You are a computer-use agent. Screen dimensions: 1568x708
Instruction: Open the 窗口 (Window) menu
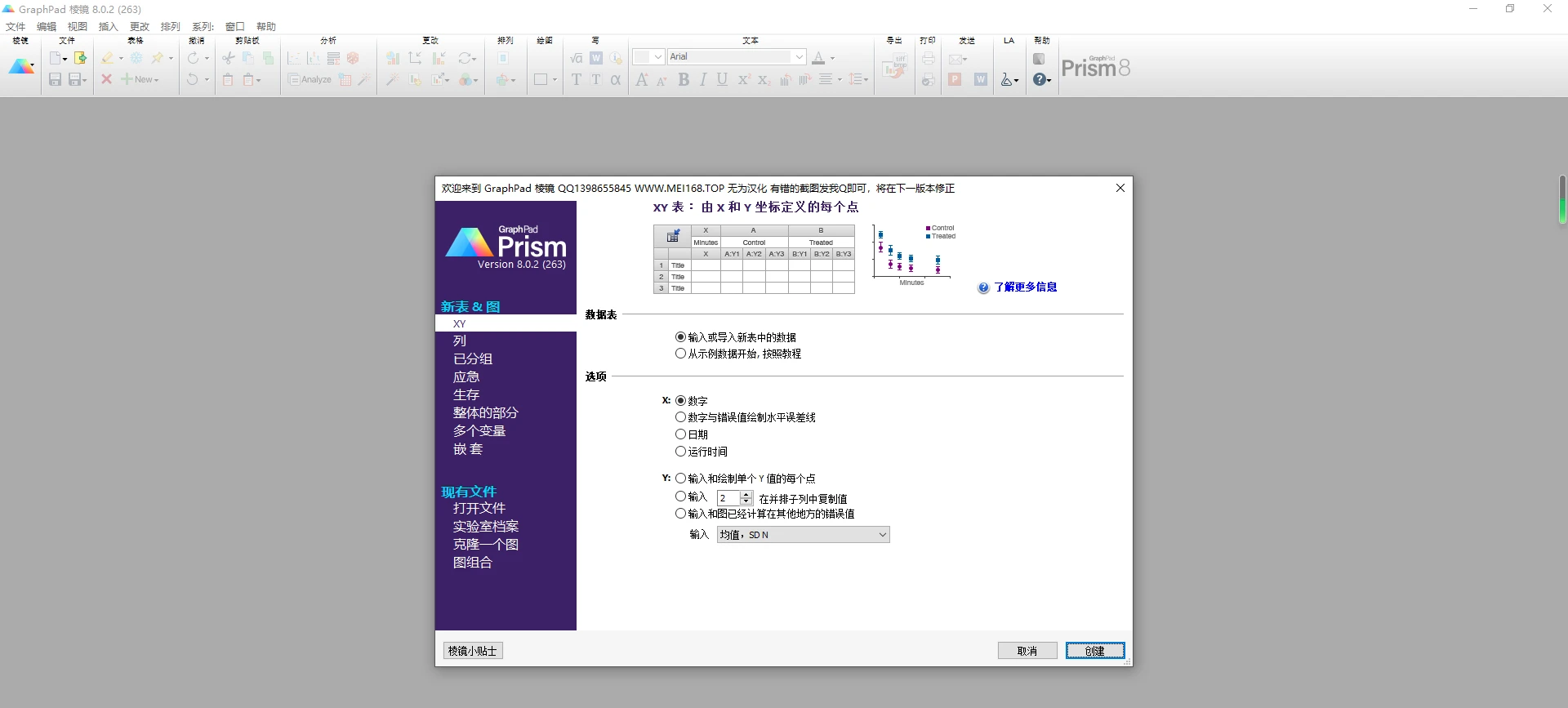click(235, 26)
